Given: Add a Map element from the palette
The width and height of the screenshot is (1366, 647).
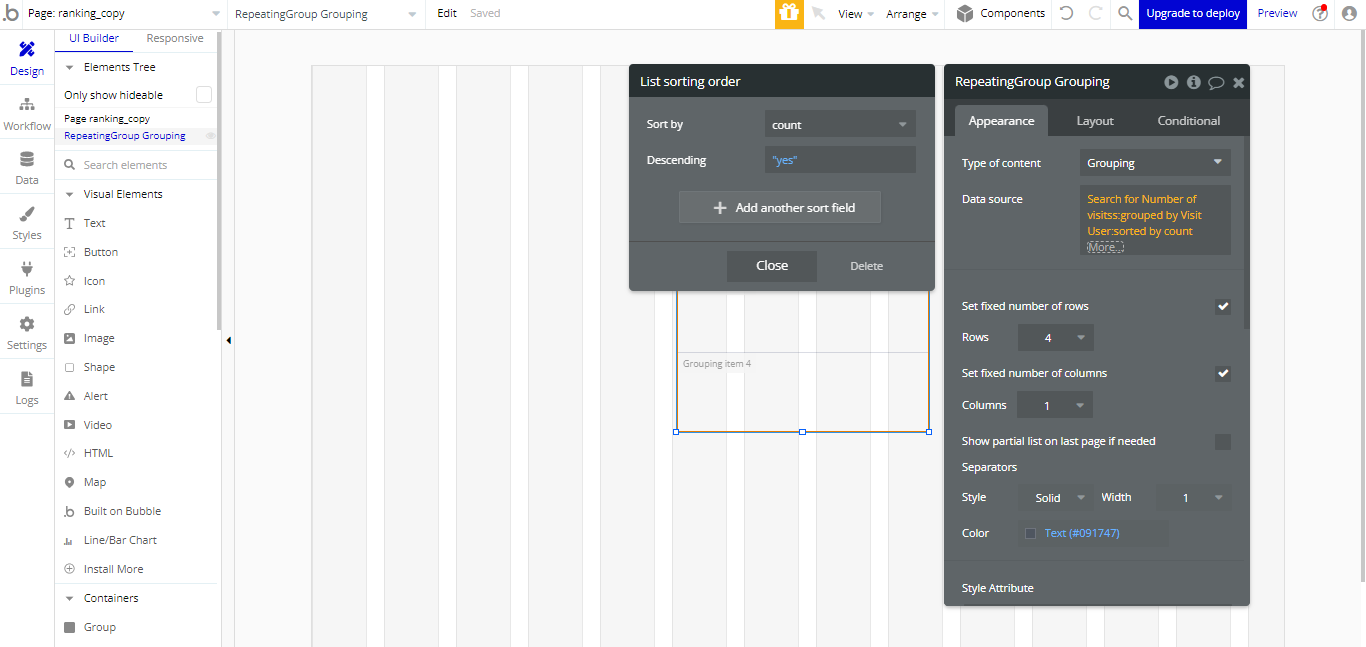Looking at the screenshot, I should (95, 482).
